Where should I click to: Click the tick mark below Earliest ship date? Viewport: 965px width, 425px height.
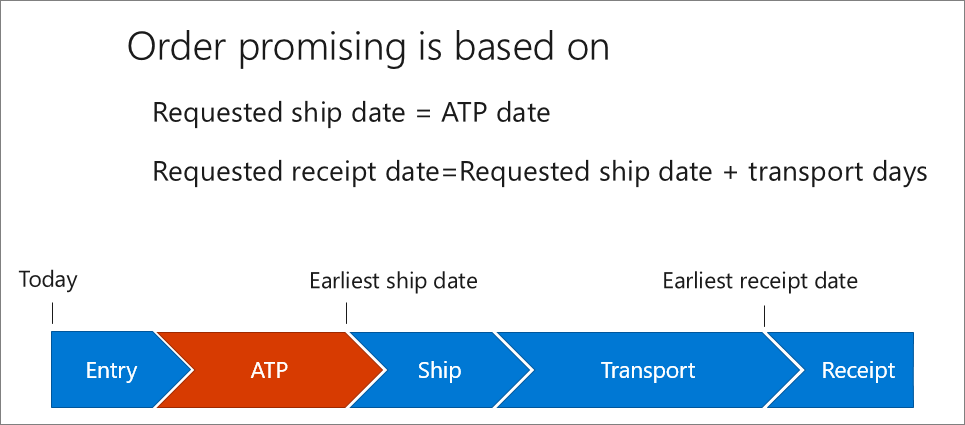coord(346,313)
